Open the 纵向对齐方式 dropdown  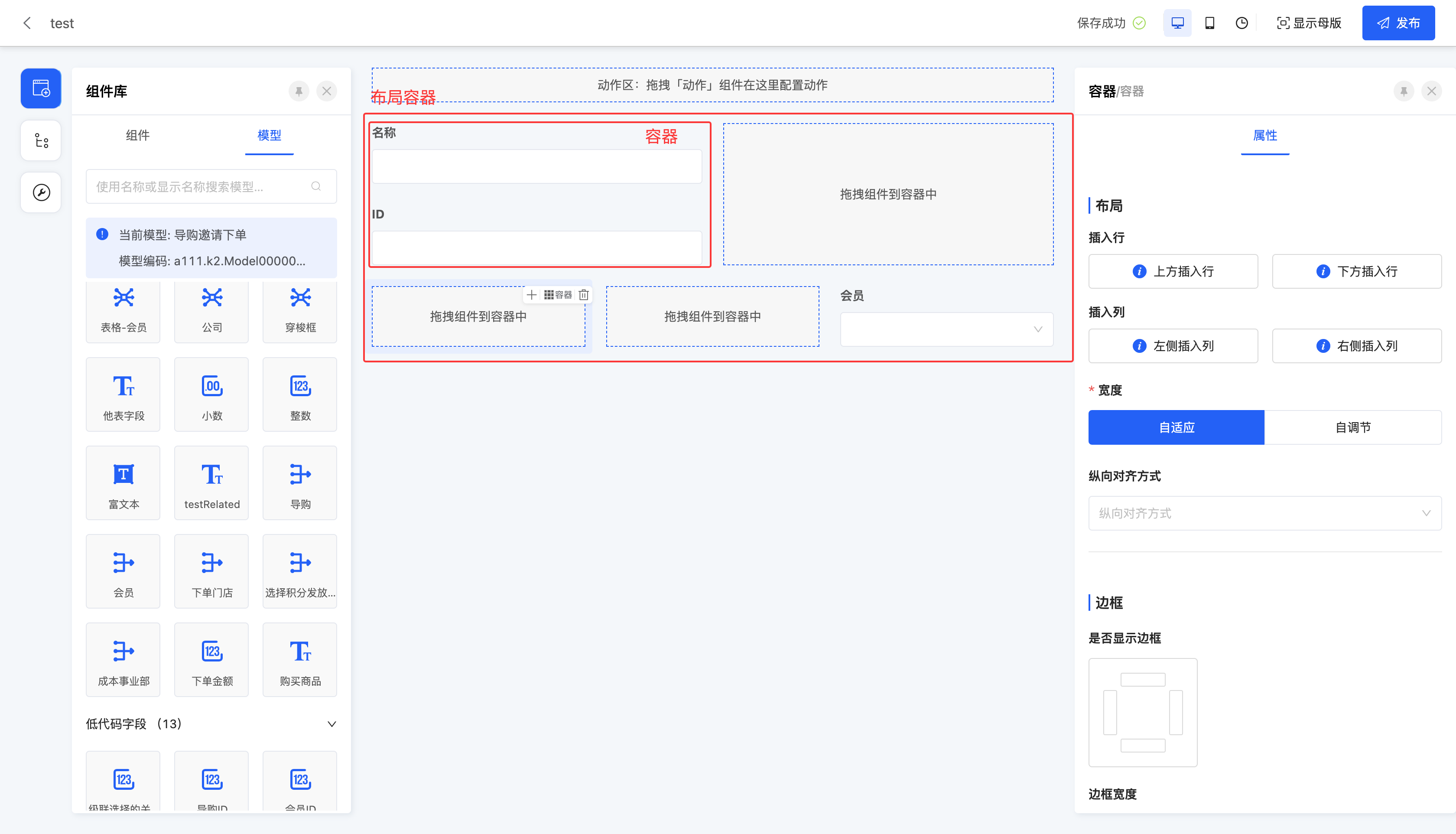pyautogui.click(x=1264, y=513)
